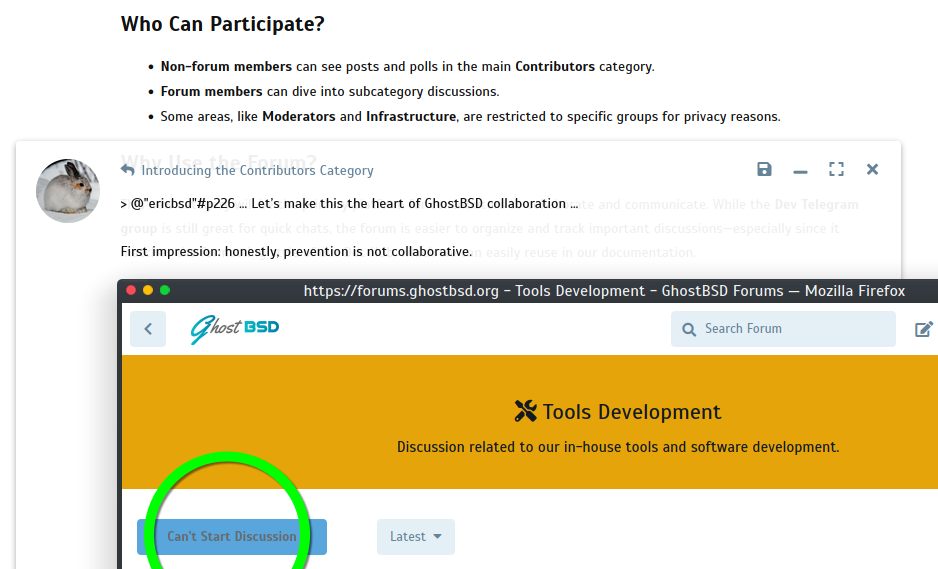Click the Can't Start Discussion button
938x569 pixels.
coord(232,537)
